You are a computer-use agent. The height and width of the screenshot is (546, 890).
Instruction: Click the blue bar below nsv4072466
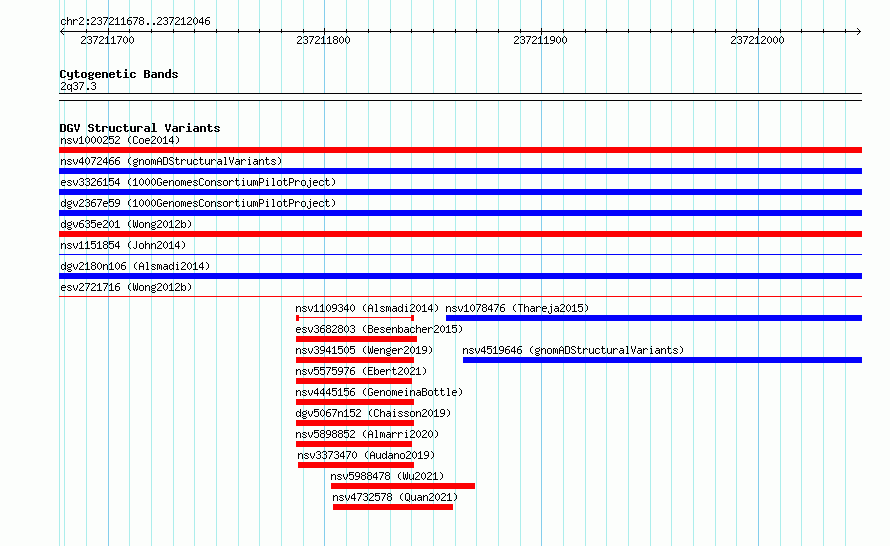coord(460,171)
